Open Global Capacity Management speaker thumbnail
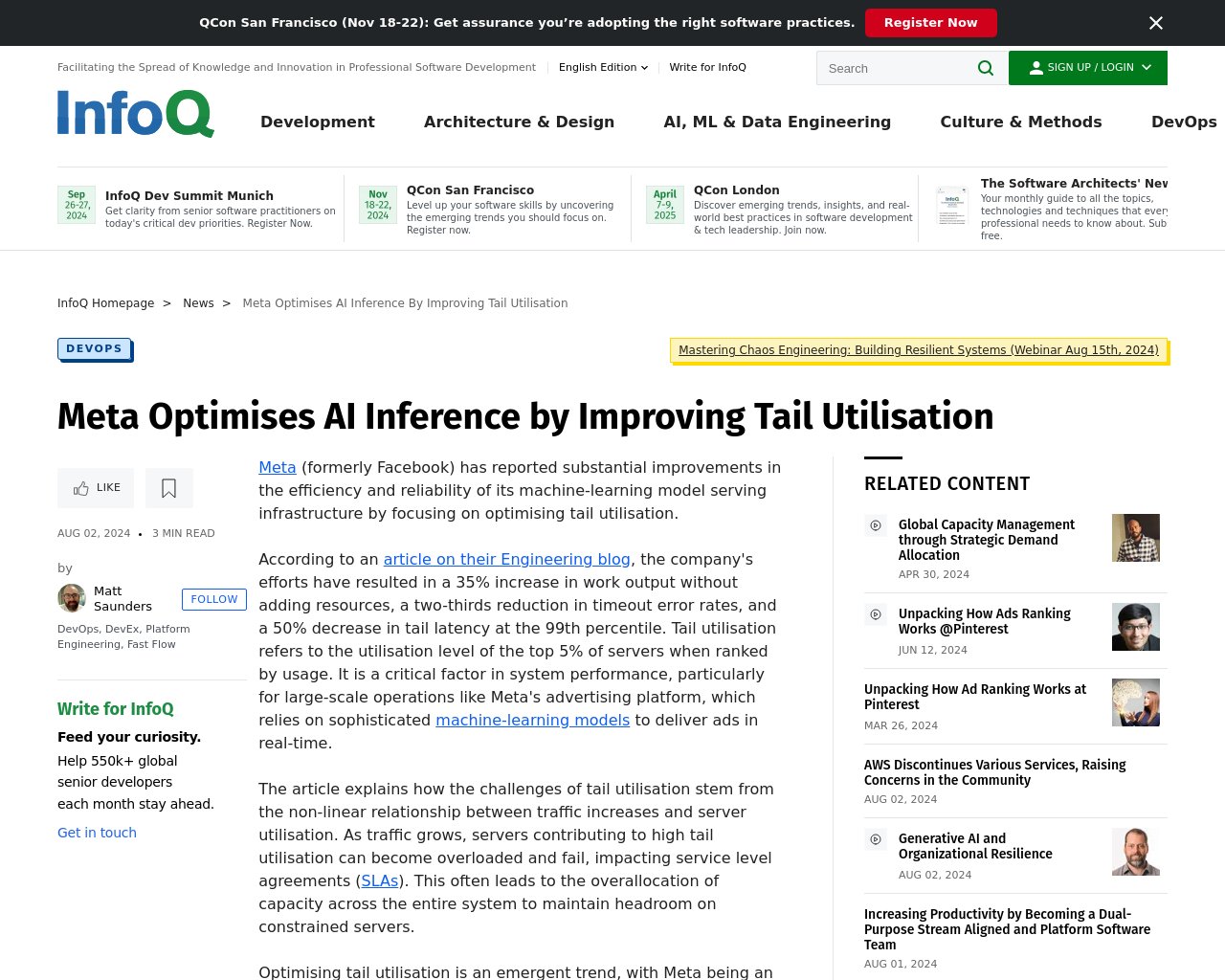This screenshot has width=1225, height=980. [1136, 538]
